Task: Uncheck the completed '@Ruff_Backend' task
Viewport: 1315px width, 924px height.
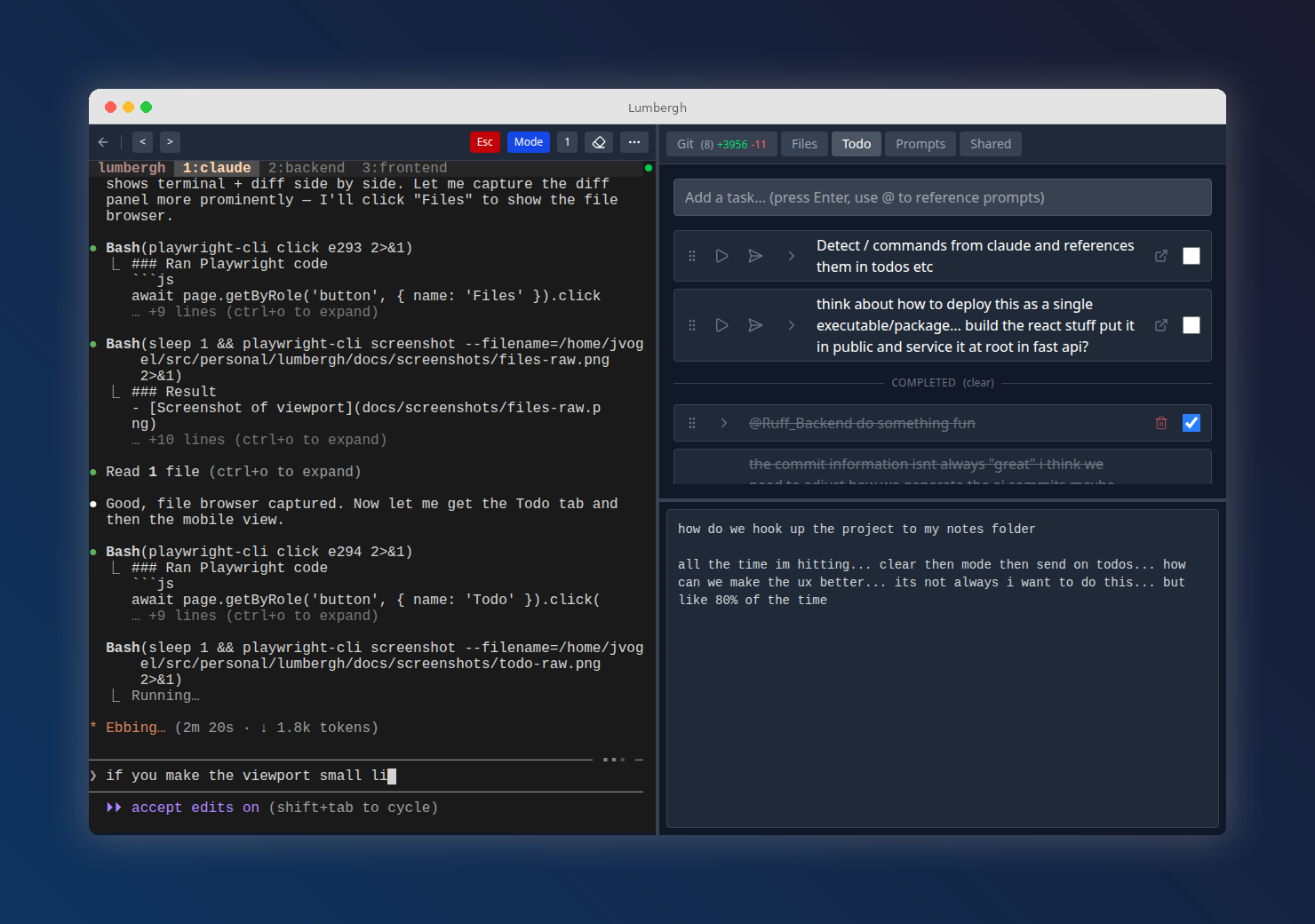Action: [1191, 423]
